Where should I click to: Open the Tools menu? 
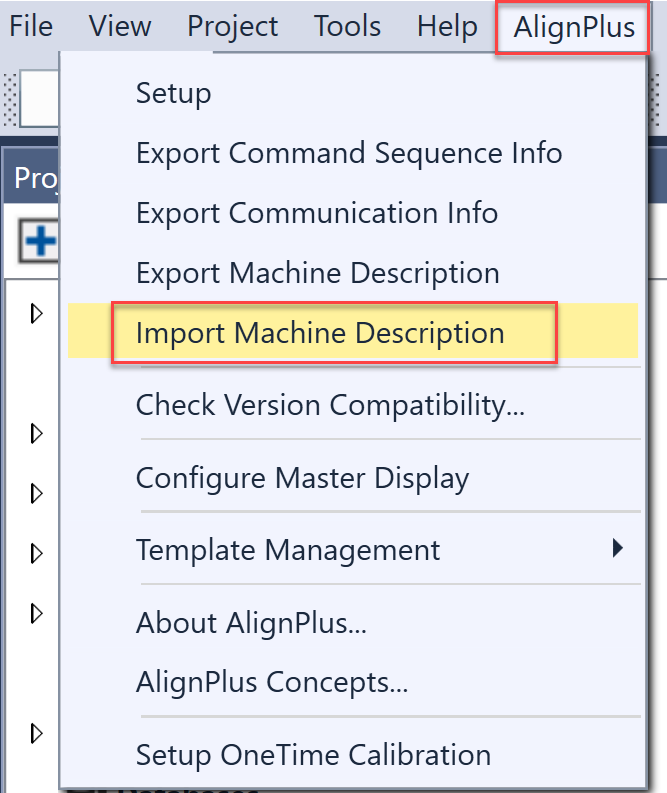click(x=347, y=27)
